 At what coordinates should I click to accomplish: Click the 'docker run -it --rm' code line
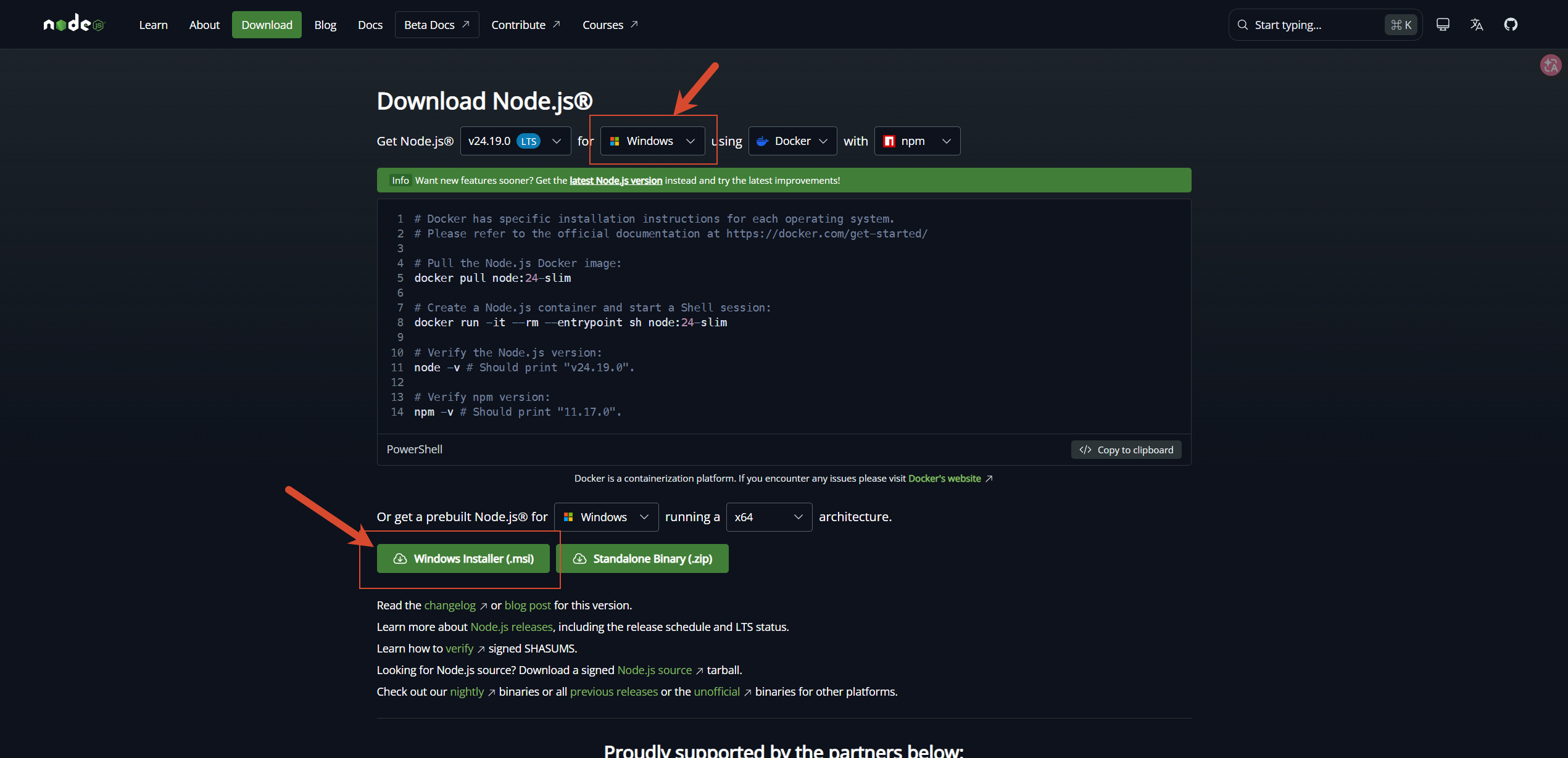(x=570, y=323)
